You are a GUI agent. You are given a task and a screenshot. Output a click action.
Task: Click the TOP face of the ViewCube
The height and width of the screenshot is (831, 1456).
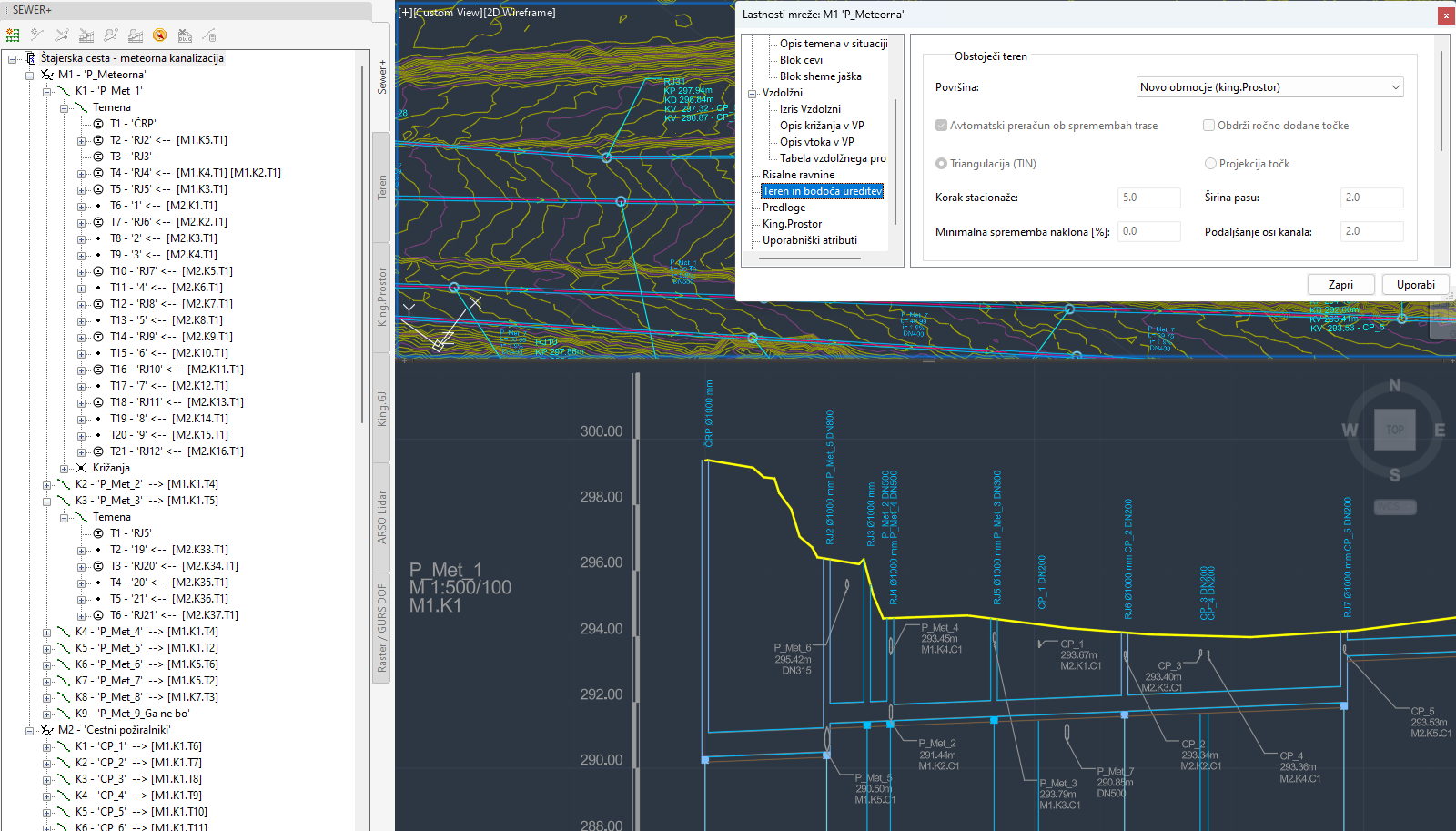tap(1394, 430)
